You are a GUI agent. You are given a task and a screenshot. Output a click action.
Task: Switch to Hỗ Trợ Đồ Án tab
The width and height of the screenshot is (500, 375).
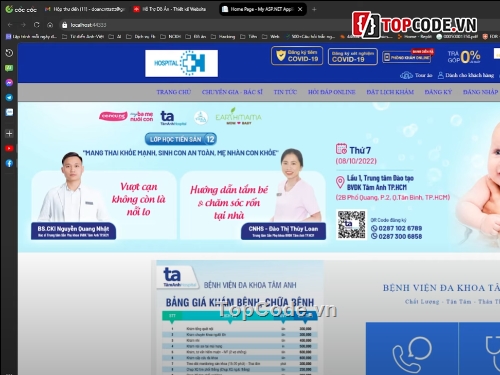(x=170, y=9)
